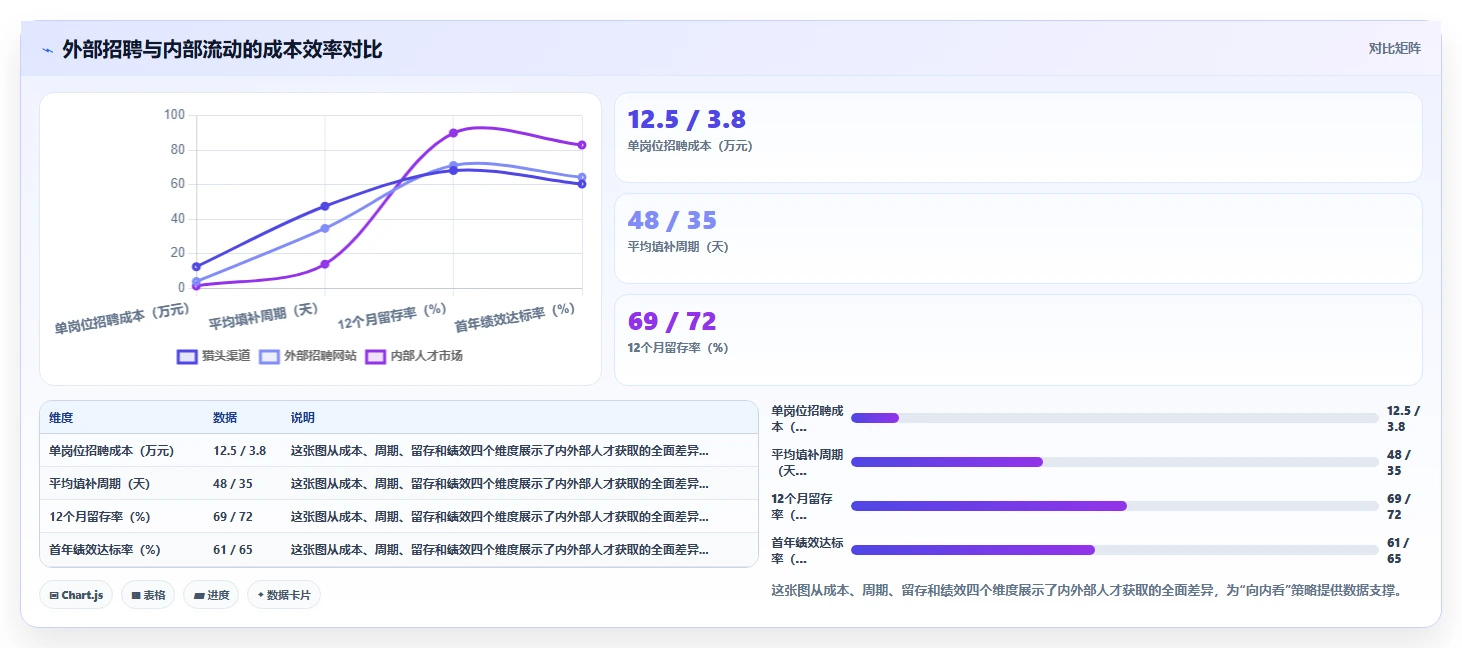Click the 61 / 65 value beside the progress bar
1462x648 pixels.
pos(1399,550)
